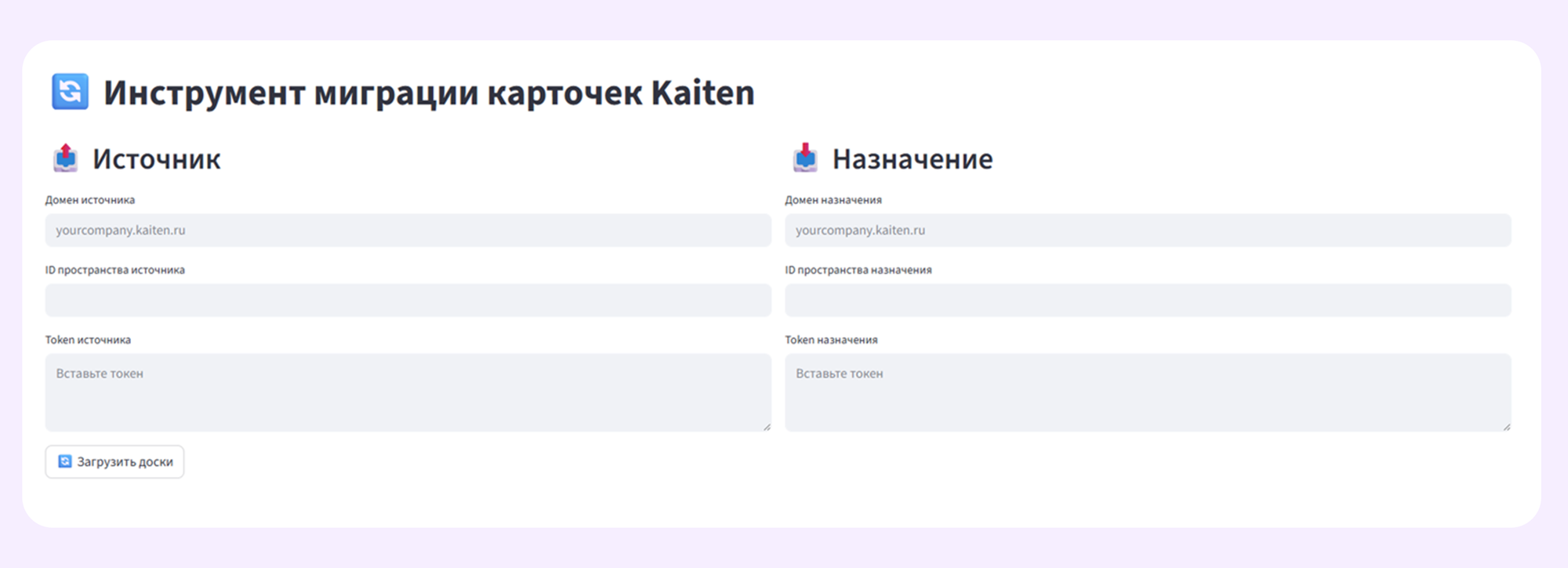Image resolution: width=1568 pixels, height=568 pixels.
Task: Click the Источник section heading
Action: 157,159
